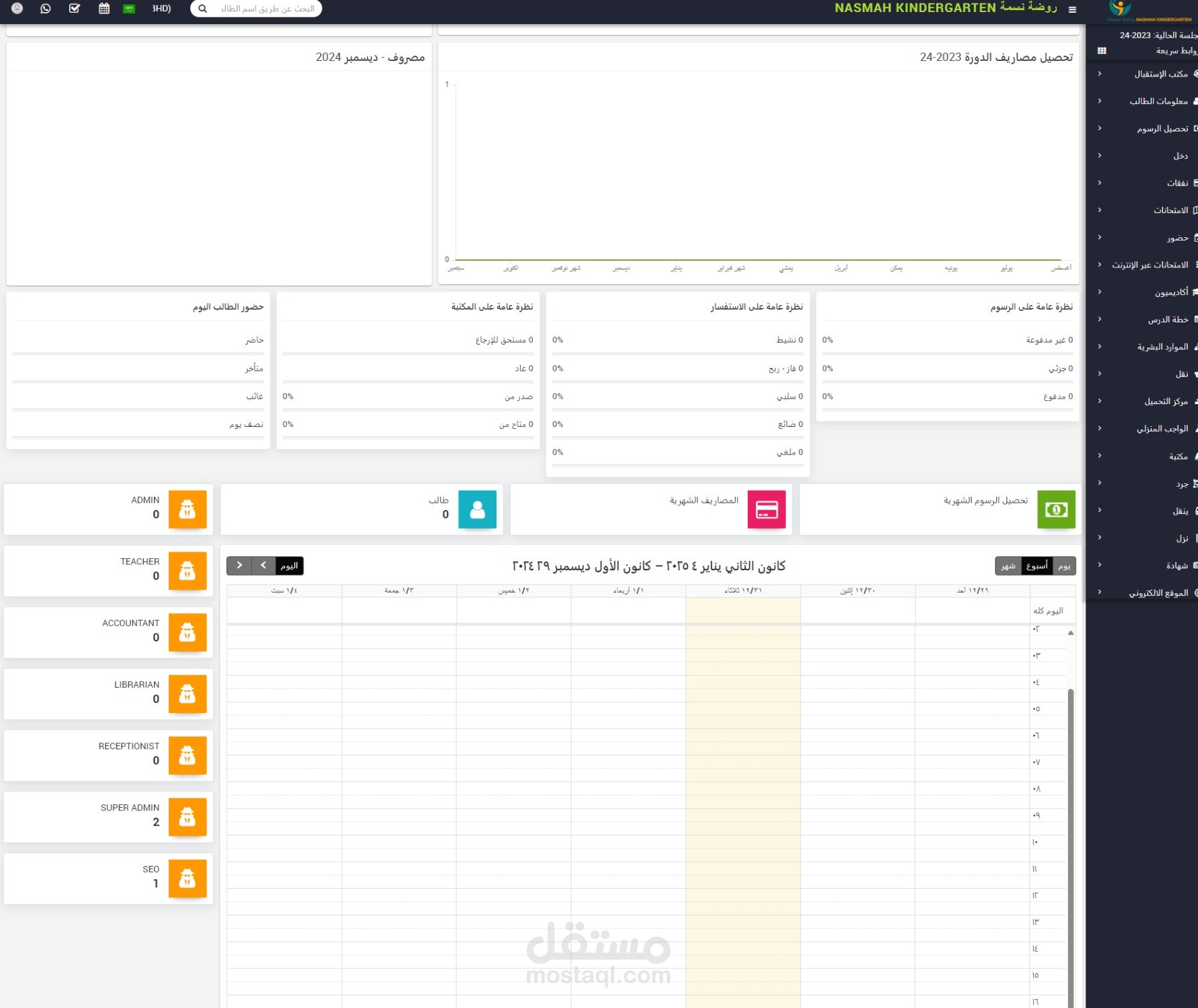Viewport: 1198px width, 1008px height.
Task: Open the user profile avatar icon
Action: coord(17,9)
